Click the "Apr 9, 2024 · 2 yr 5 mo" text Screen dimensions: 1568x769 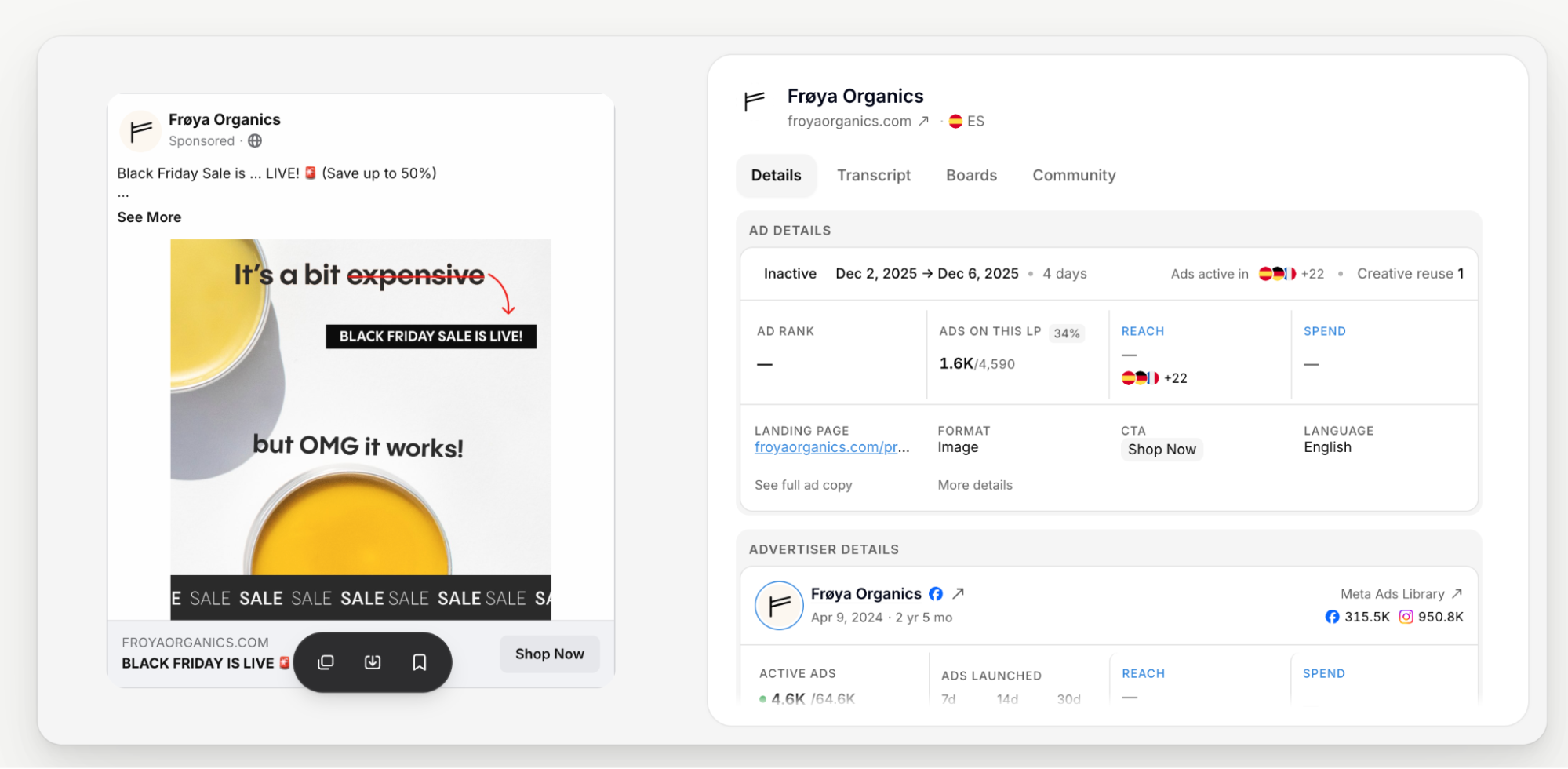click(882, 618)
